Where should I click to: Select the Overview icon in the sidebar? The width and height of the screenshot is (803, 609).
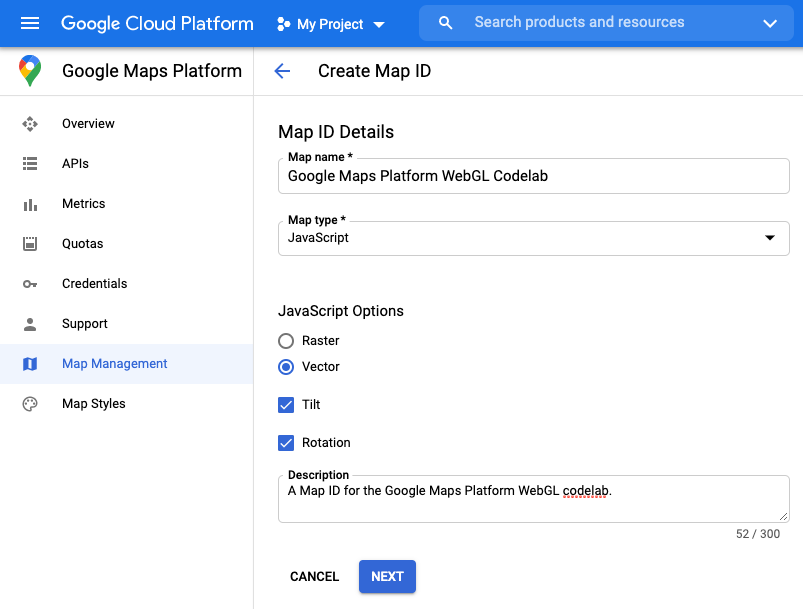[x=31, y=123]
